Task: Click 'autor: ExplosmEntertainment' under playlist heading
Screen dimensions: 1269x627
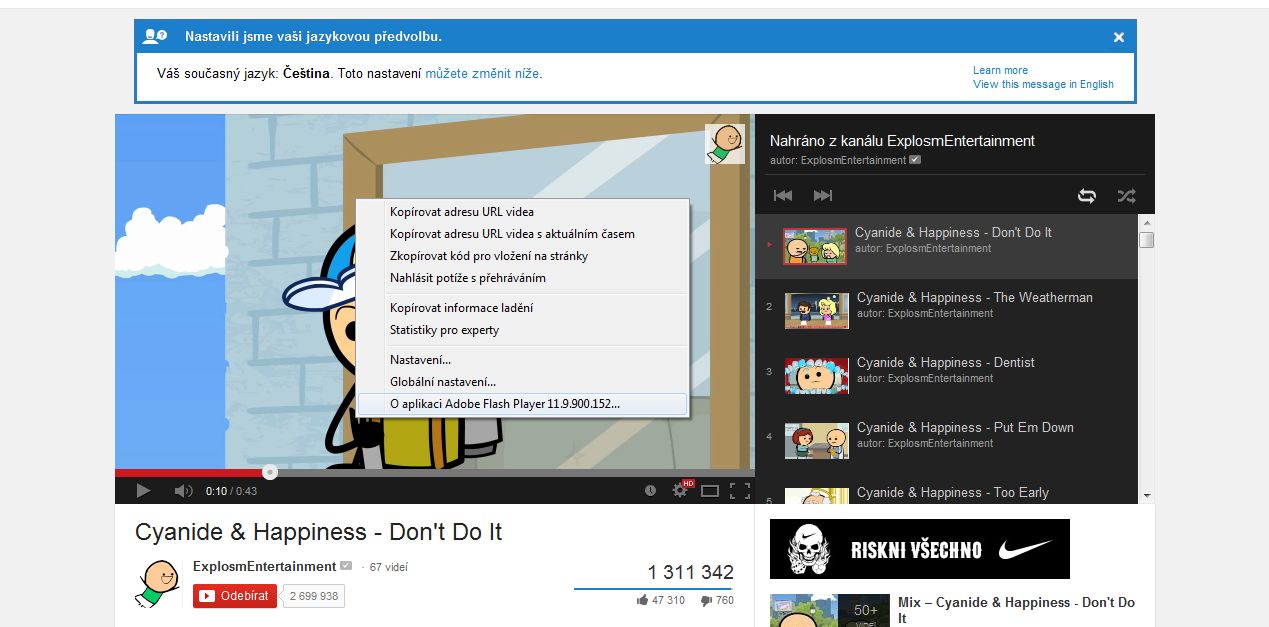Action: click(x=838, y=160)
